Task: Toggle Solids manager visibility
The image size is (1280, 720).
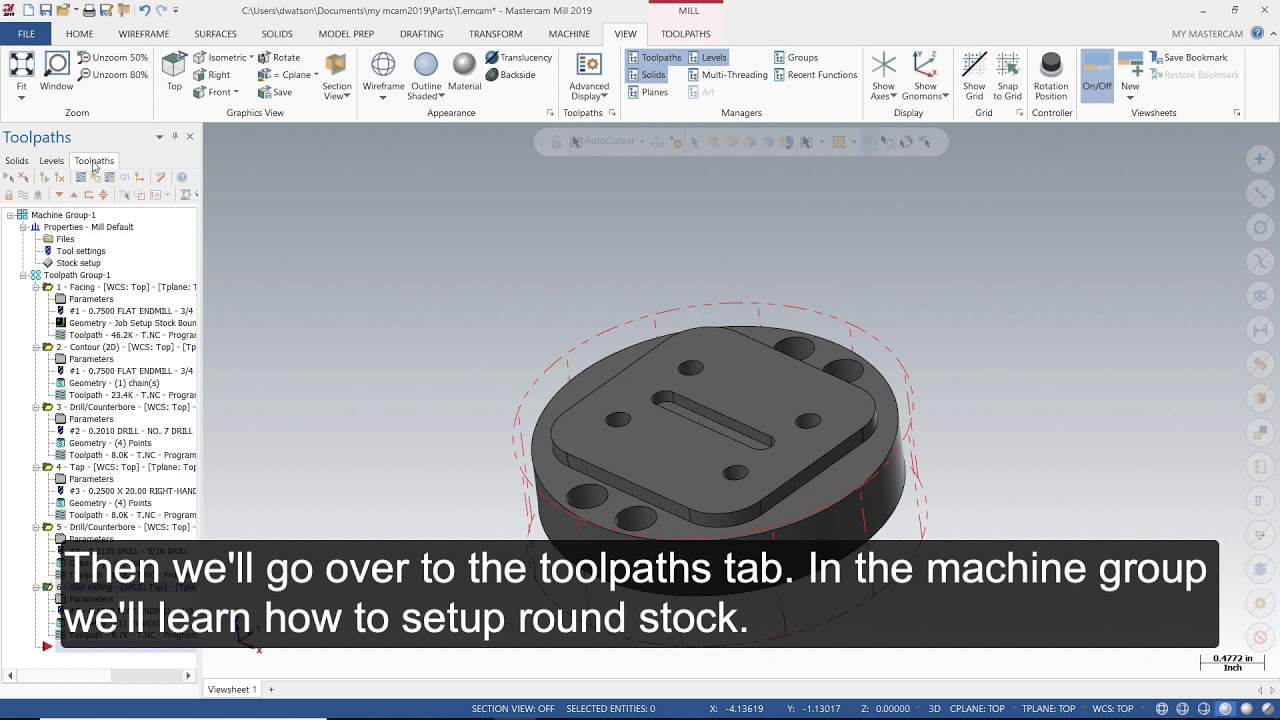Action: click(x=646, y=75)
